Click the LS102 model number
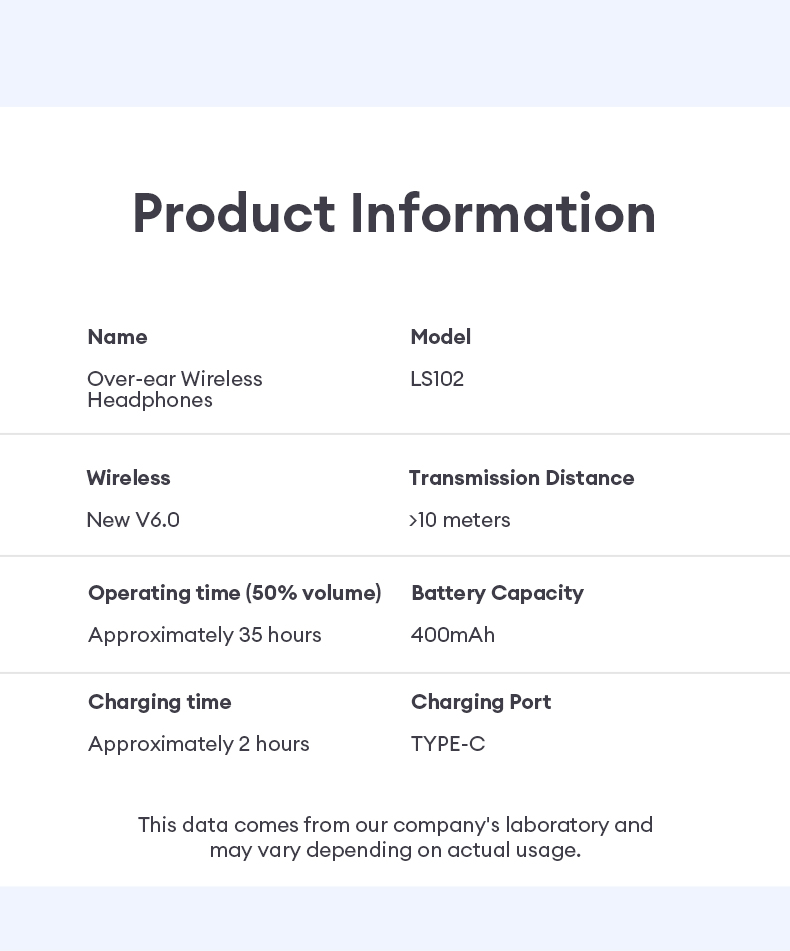Image resolution: width=790 pixels, height=951 pixels. pos(437,379)
